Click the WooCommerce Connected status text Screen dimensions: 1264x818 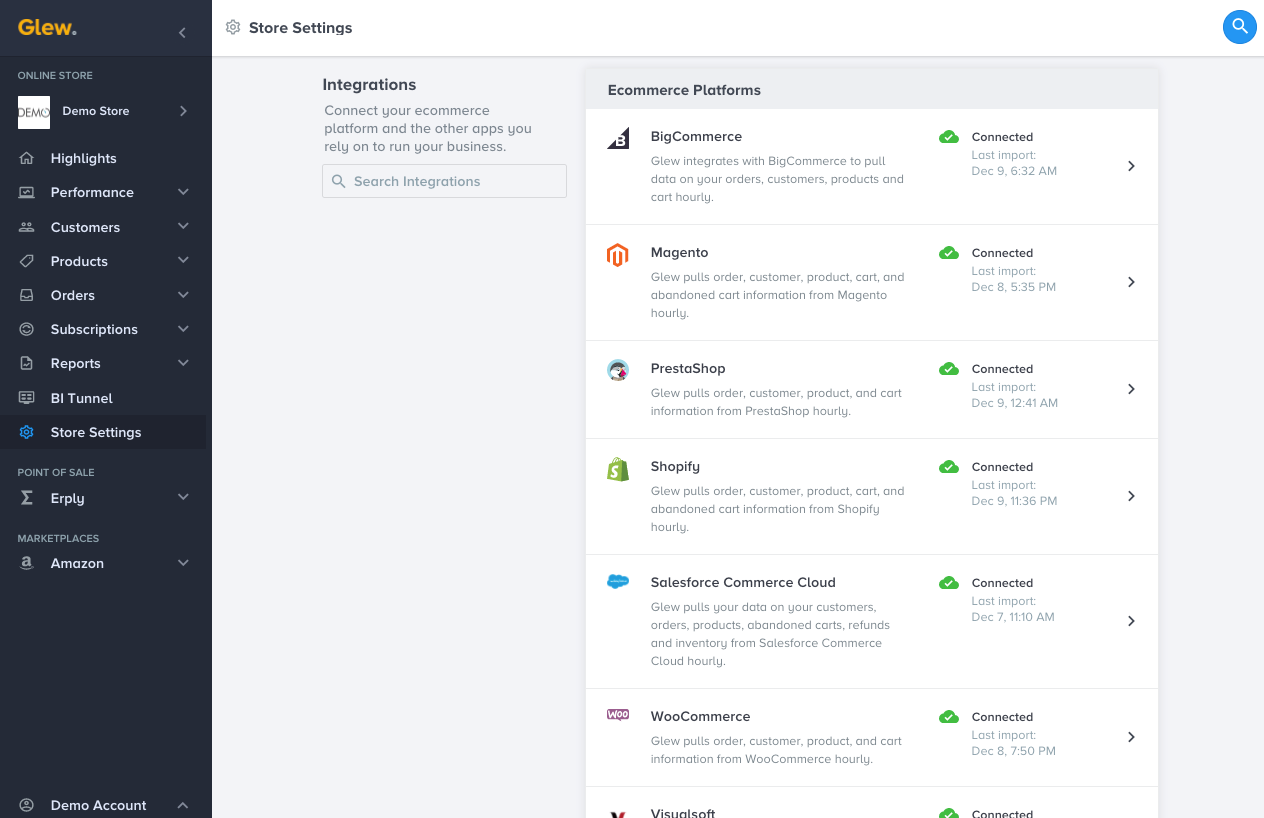click(x=1002, y=717)
